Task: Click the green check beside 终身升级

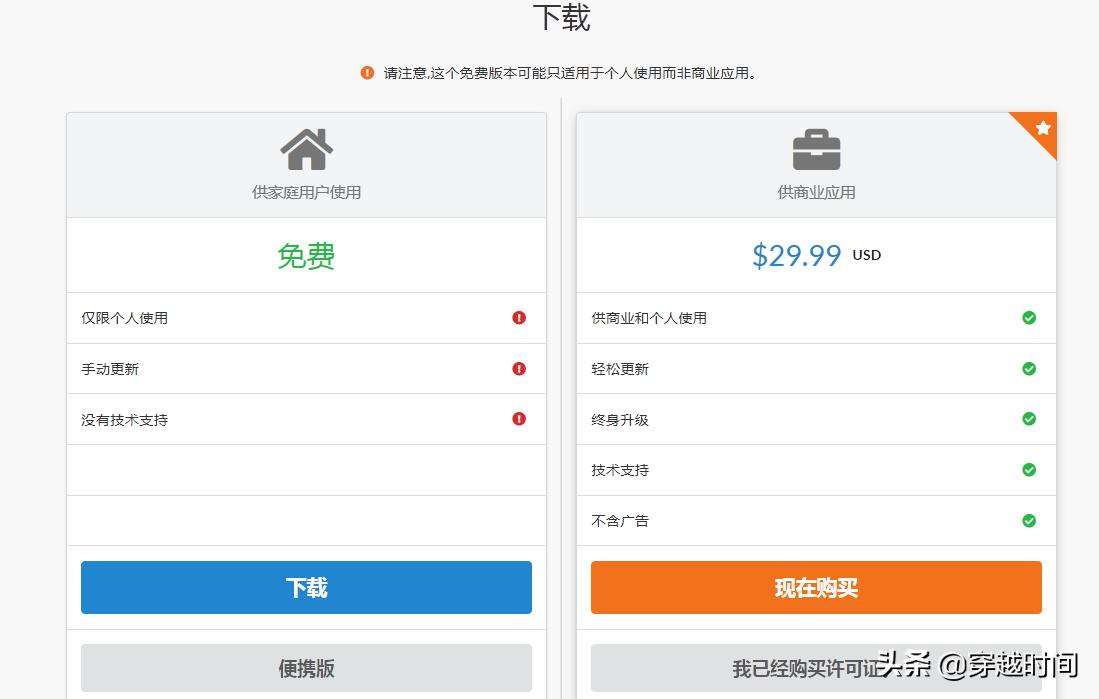Action: tap(1029, 419)
